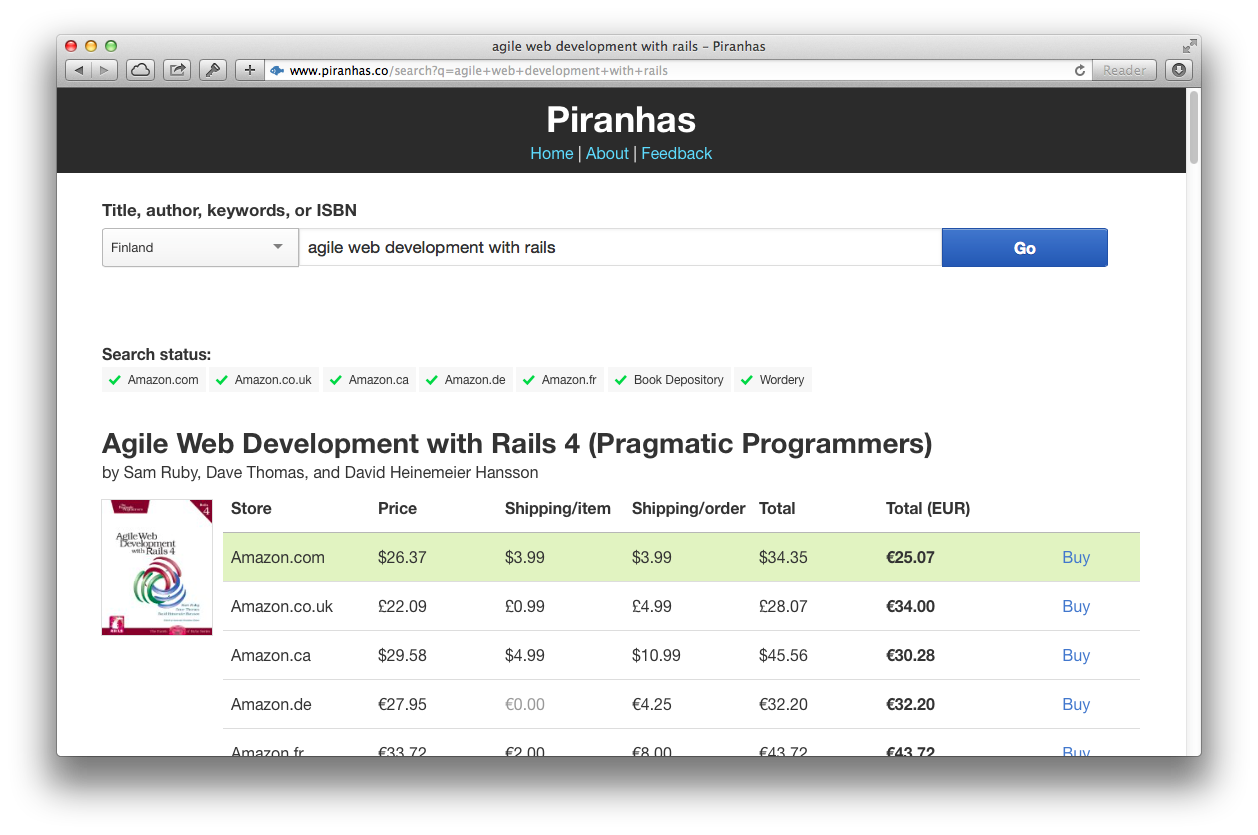This screenshot has width=1258, height=835.
Task: Click Buy for Amazon.de row
Action: [x=1076, y=704]
